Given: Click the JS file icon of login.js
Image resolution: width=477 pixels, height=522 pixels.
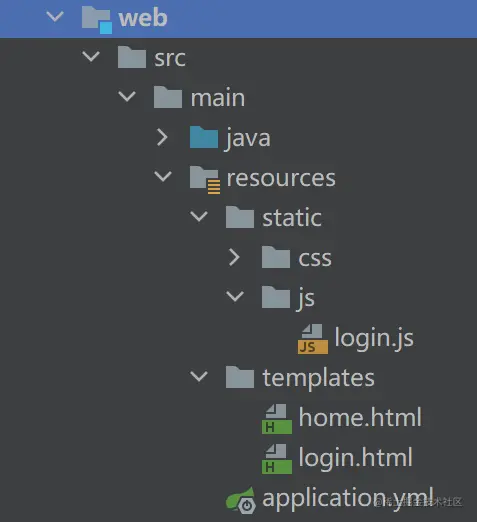Looking at the screenshot, I should pos(313,339).
